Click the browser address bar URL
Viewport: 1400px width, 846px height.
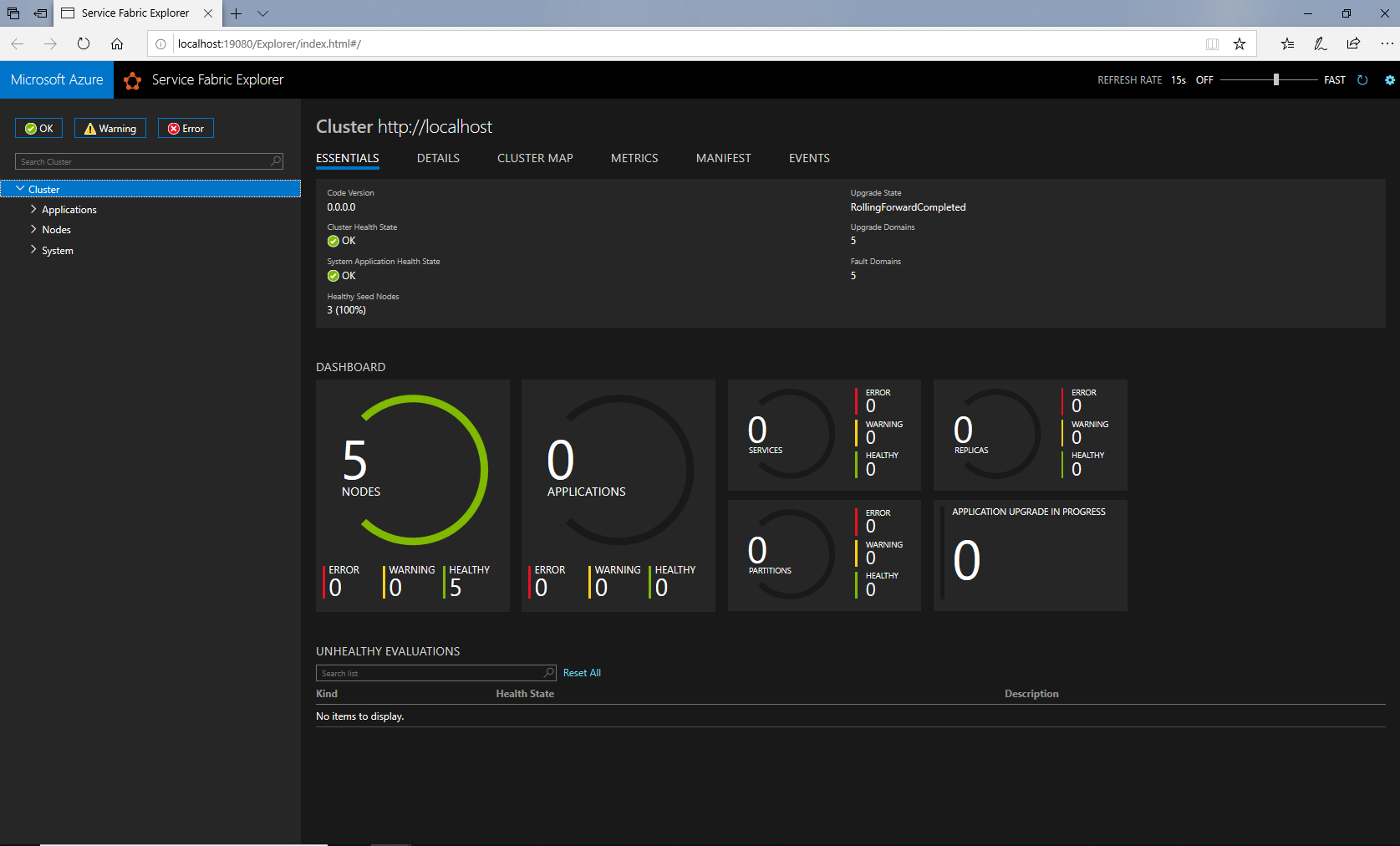[269, 44]
